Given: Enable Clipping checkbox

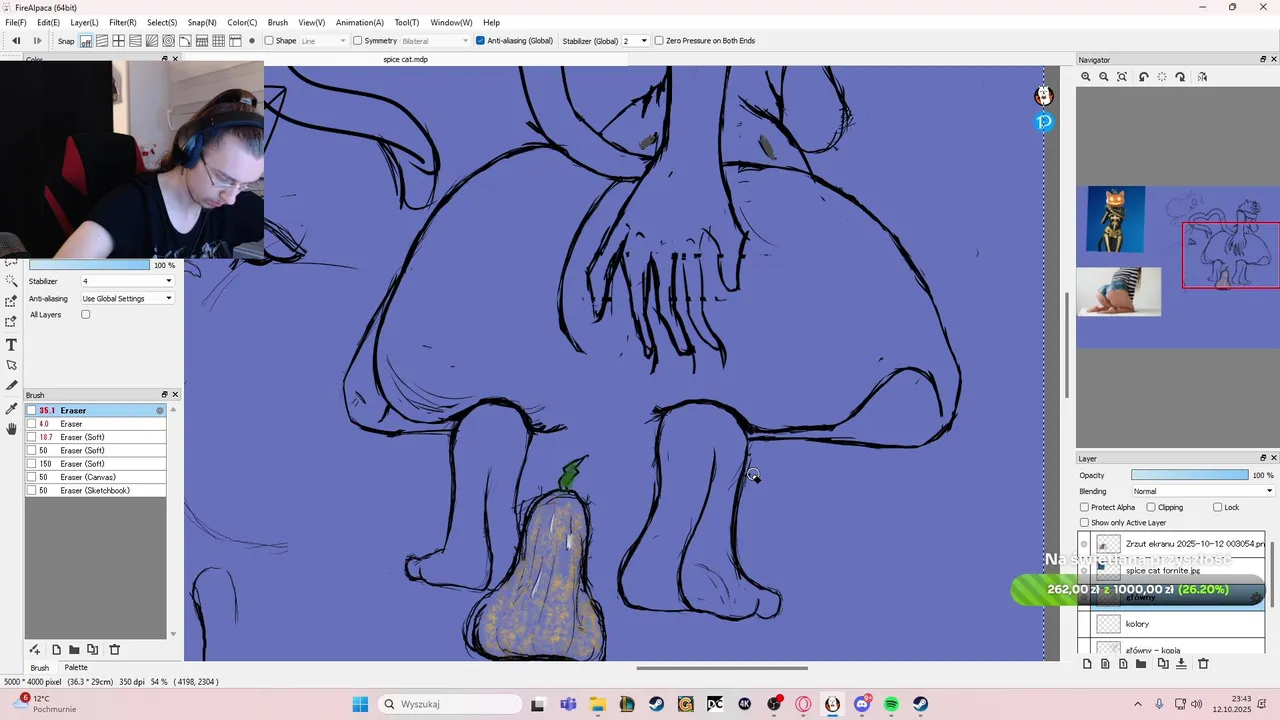Looking at the screenshot, I should (1151, 507).
